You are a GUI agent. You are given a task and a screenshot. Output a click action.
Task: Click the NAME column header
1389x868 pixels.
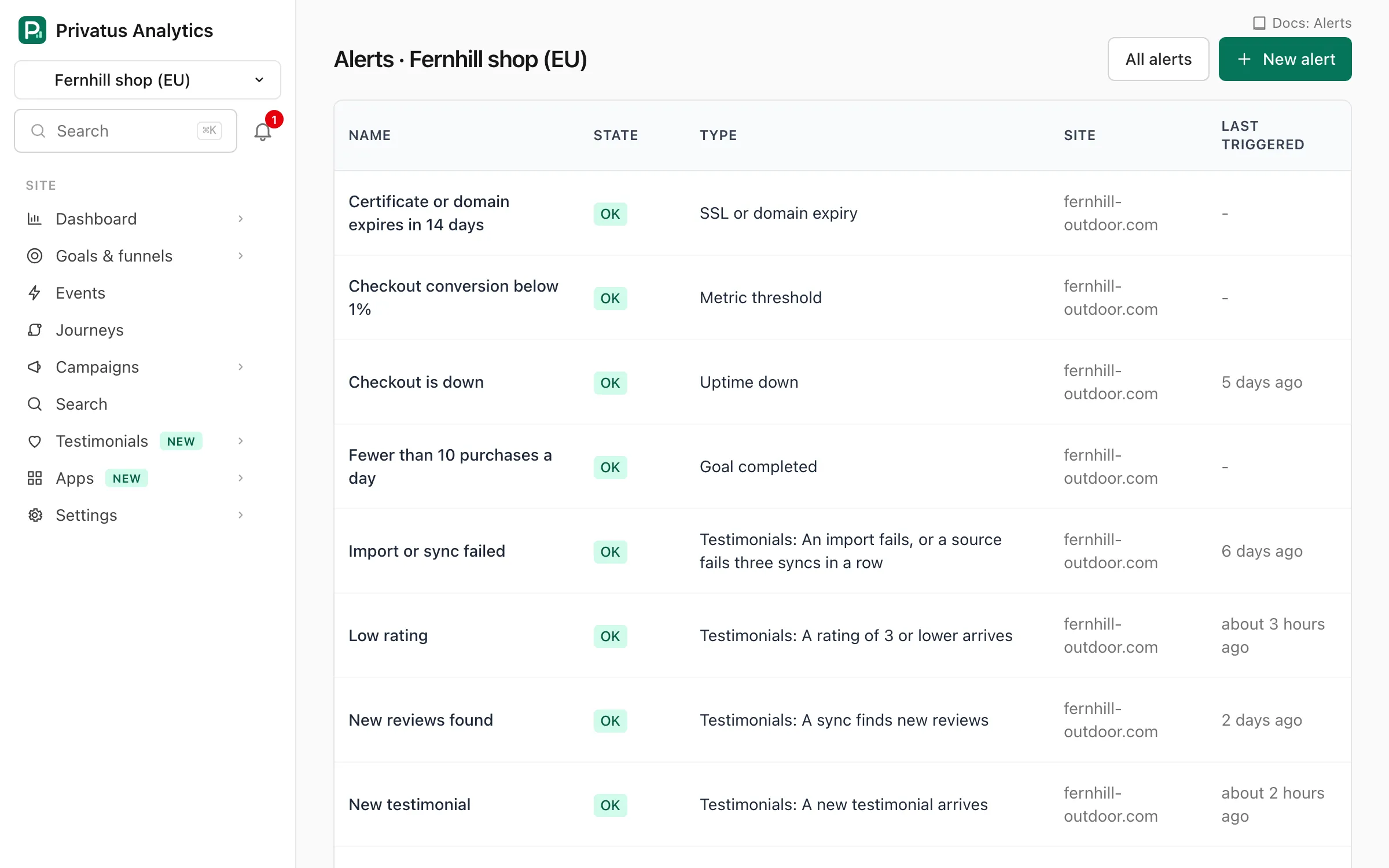(x=369, y=135)
